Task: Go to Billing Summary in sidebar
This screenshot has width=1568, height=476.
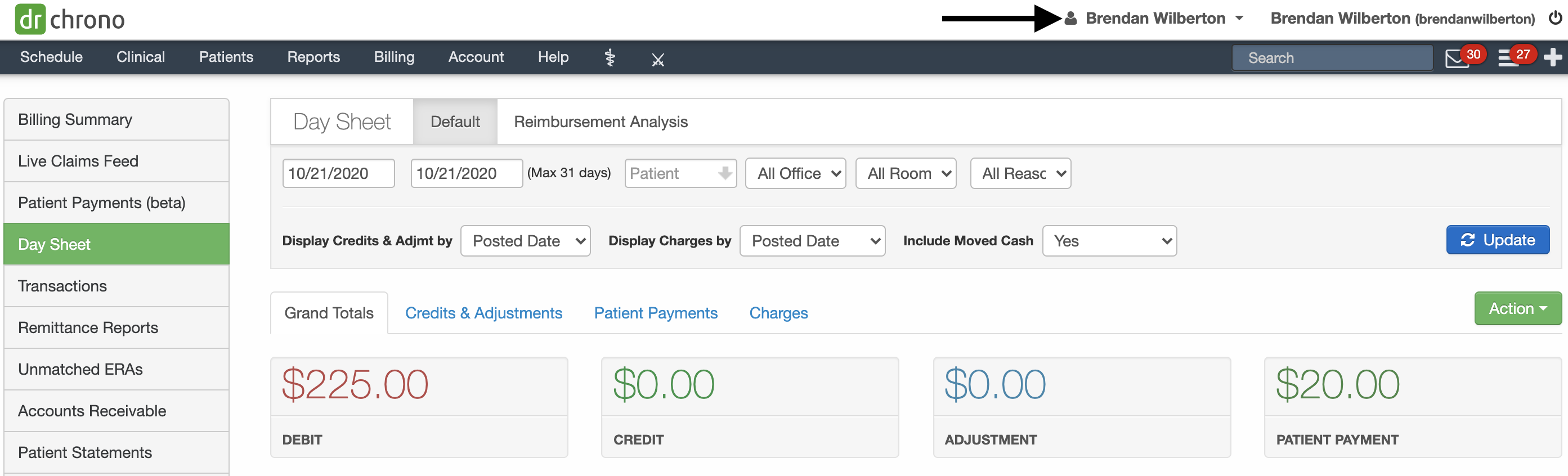Action: 117,119
